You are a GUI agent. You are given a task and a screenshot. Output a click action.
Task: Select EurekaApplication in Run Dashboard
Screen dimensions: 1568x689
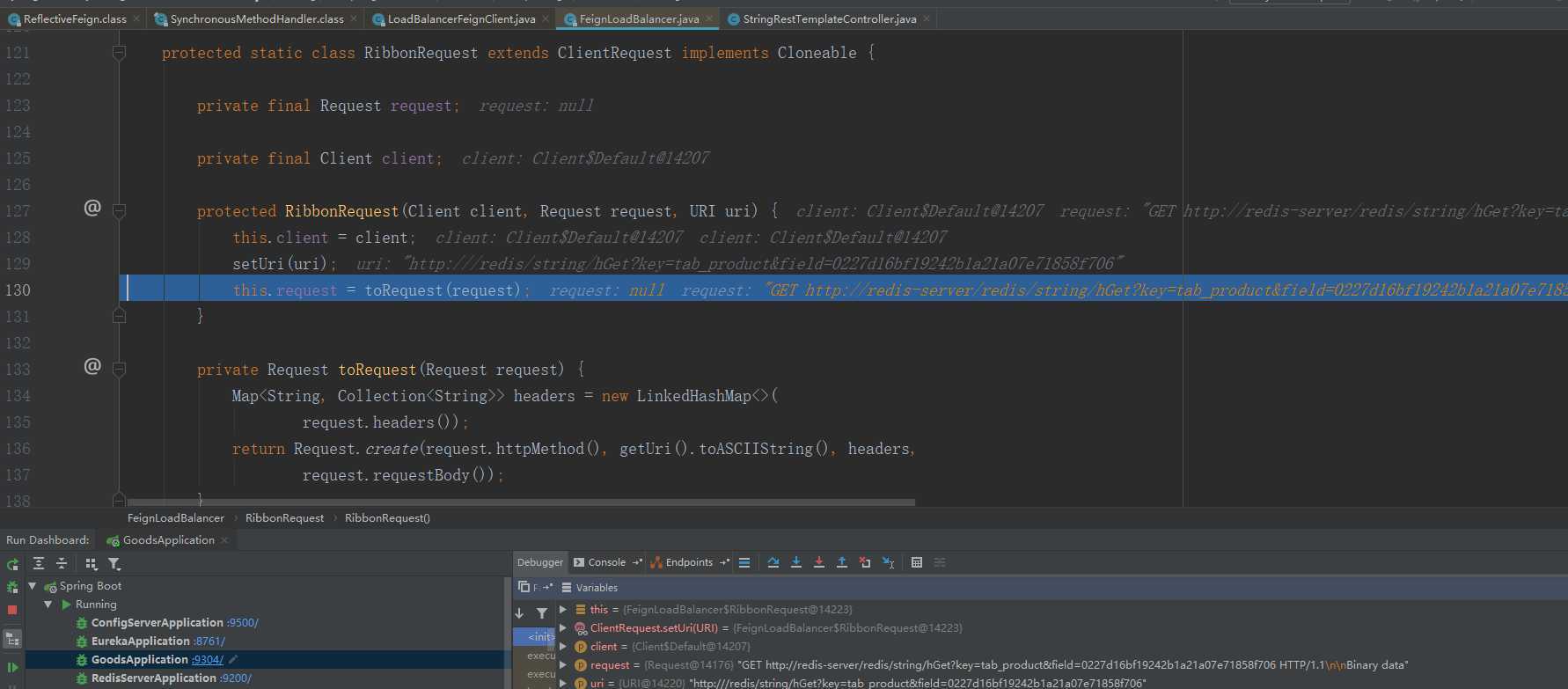[x=141, y=641]
